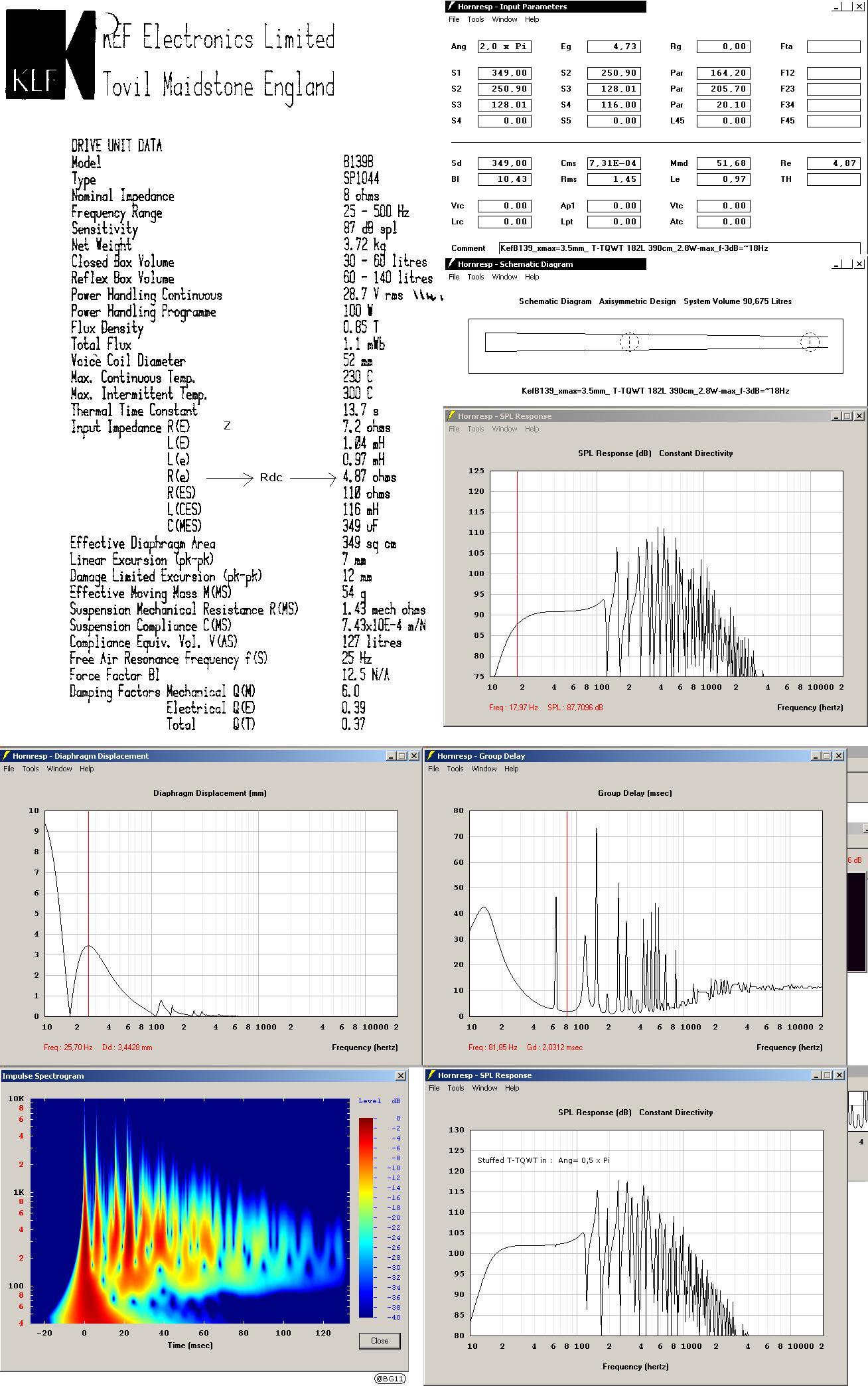
Task: Click the Vtc input field
Action: click(723, 206)
